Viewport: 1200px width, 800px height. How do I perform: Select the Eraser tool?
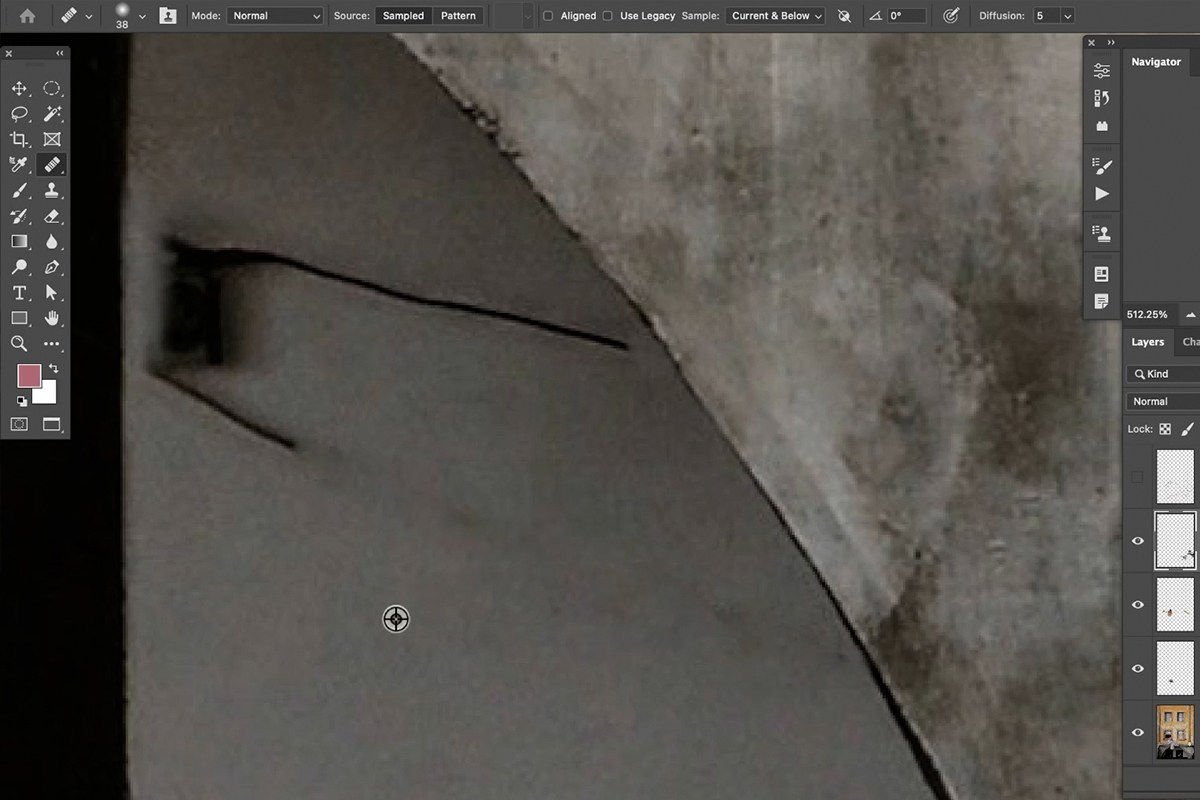52,216
